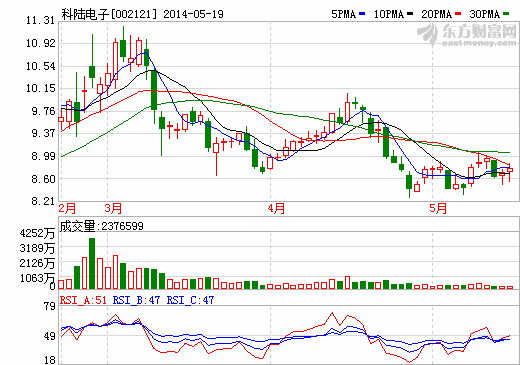Click the 9.37 price axis label
Viewport: 520px width, 365px height.
[x=43, y=134]
